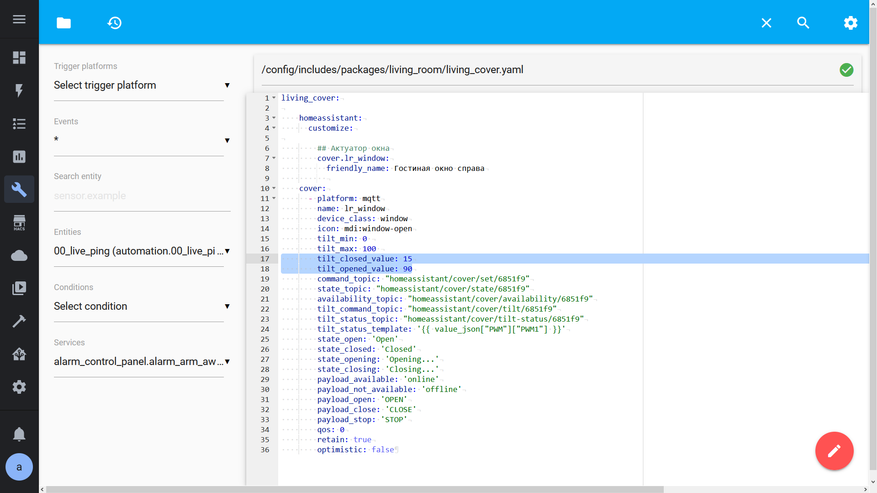Open the Select condition dropdown

pos(142,307)
